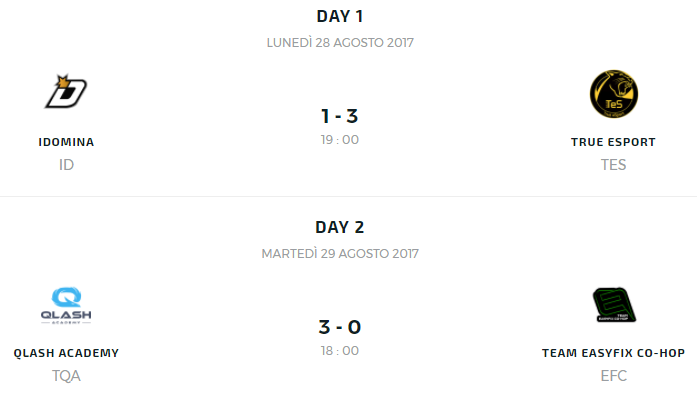
Task: Click the iDomina team logo
Action: point(66,92)
